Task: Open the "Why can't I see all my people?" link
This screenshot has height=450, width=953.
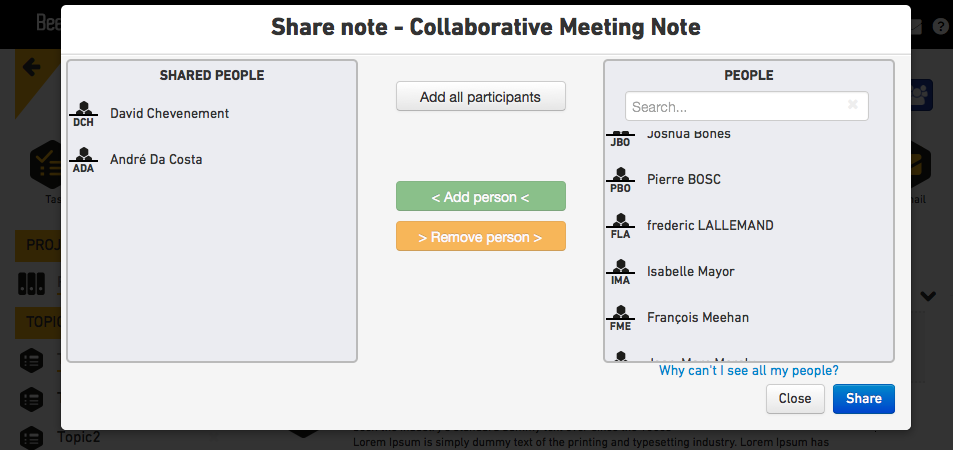Action: coord(749,370)
